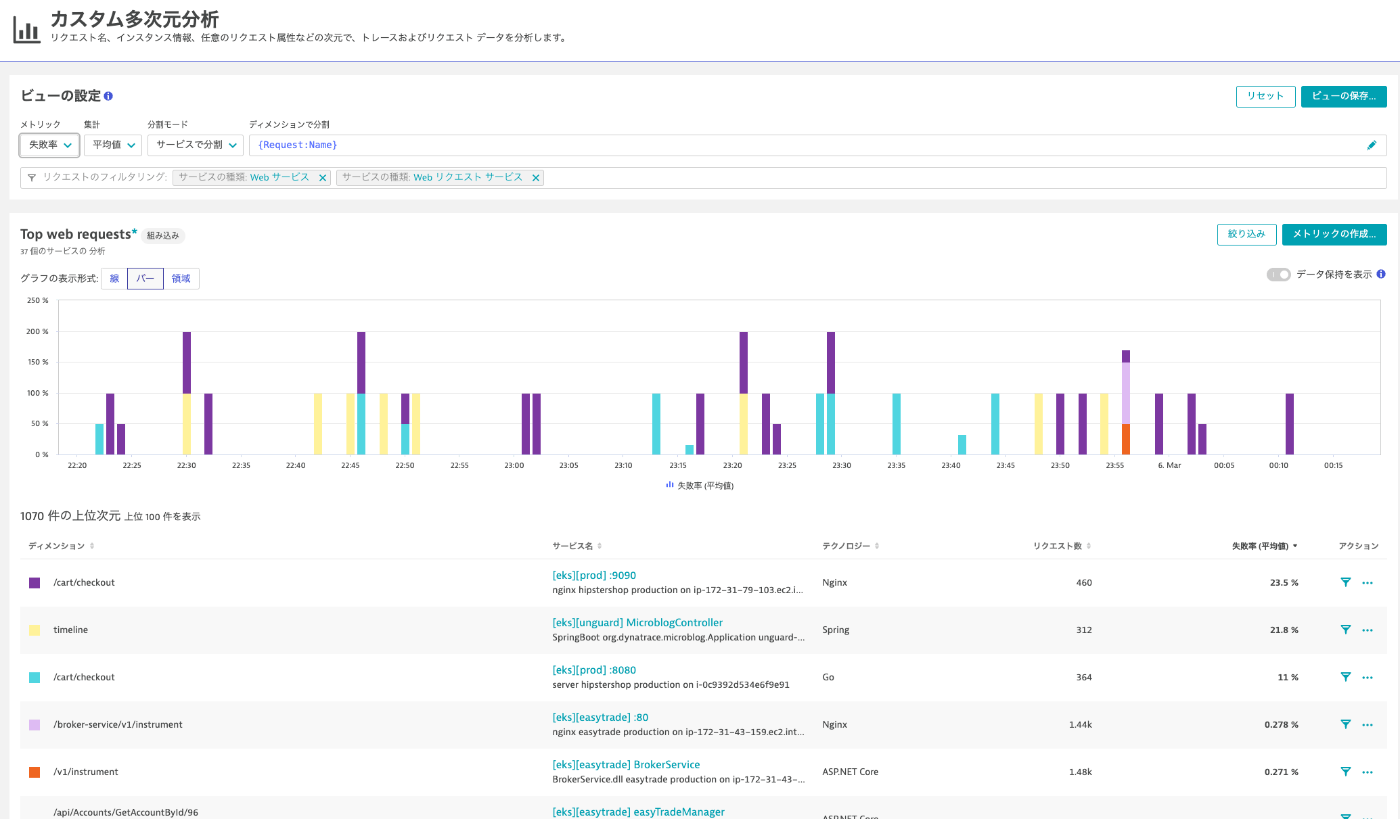The height and width of the screenshot is (819, 1400).
Task: Click the info icon next to ビューの設定
Action: (108, 96)
